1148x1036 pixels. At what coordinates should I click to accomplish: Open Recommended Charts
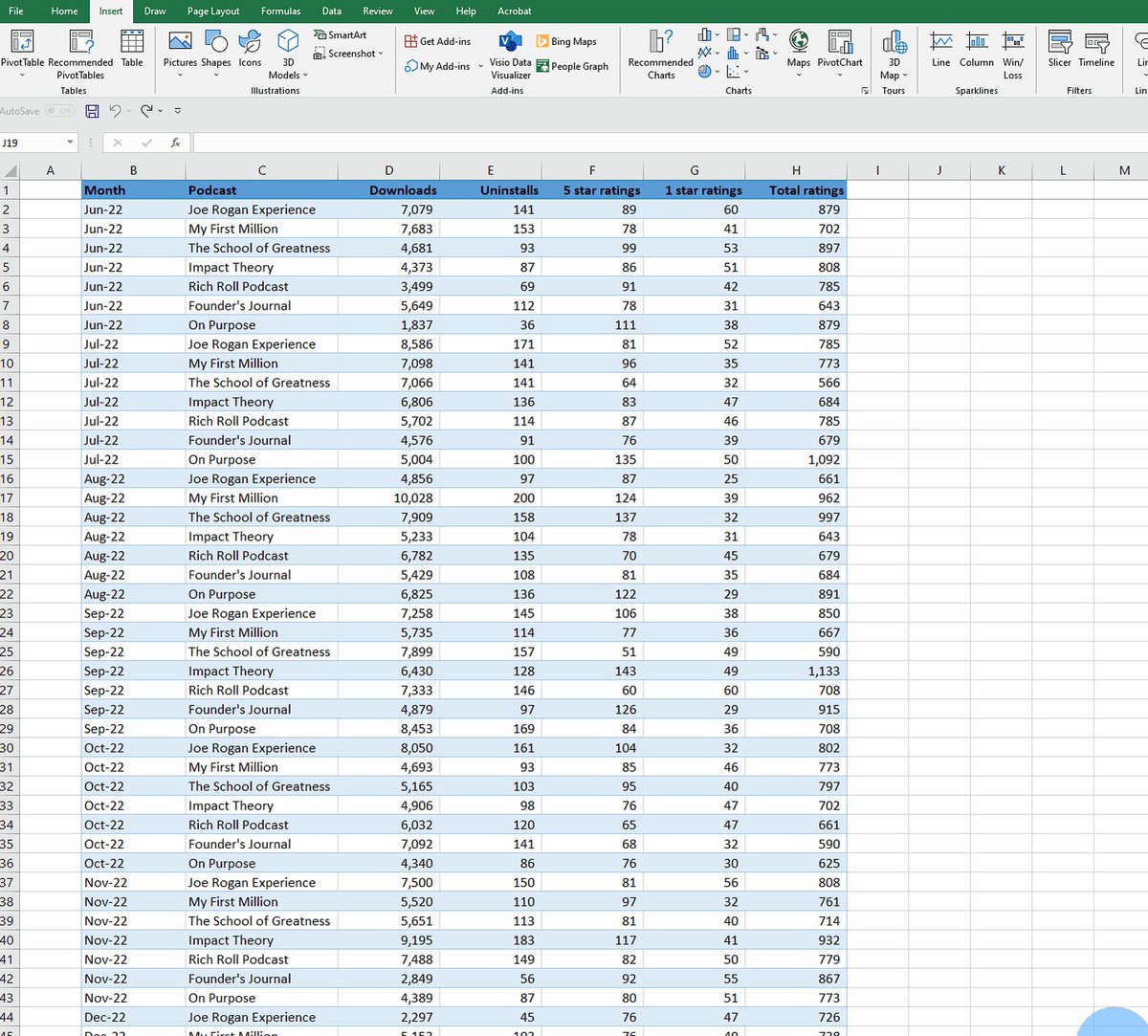[x=661, y=54]
